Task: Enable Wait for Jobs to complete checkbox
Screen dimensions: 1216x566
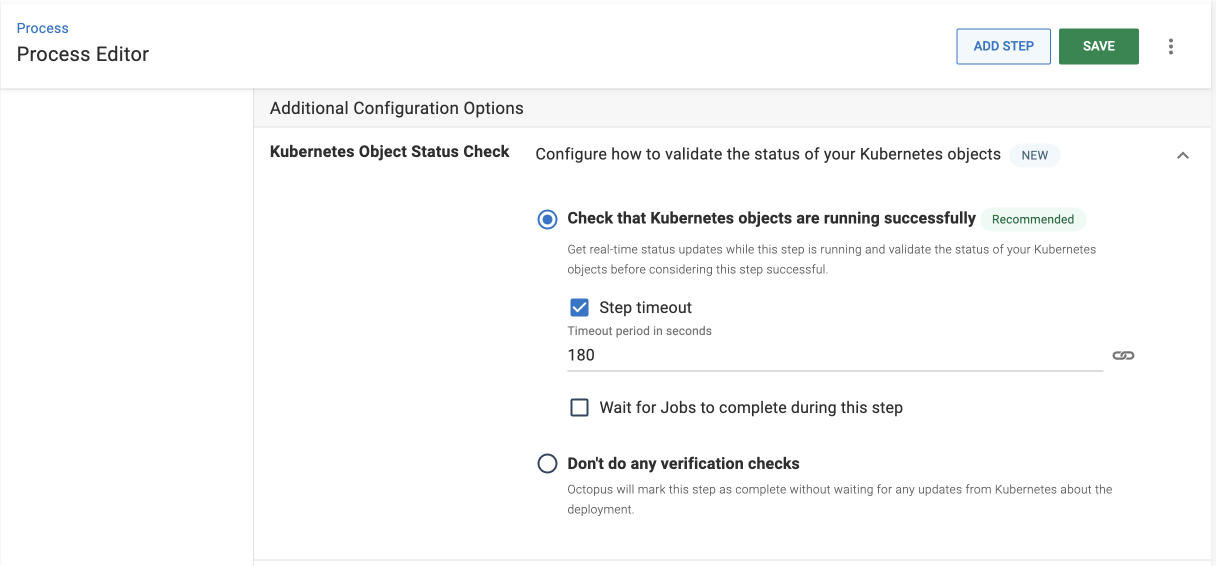Action: pyautogui.click(x=579, y=407)
